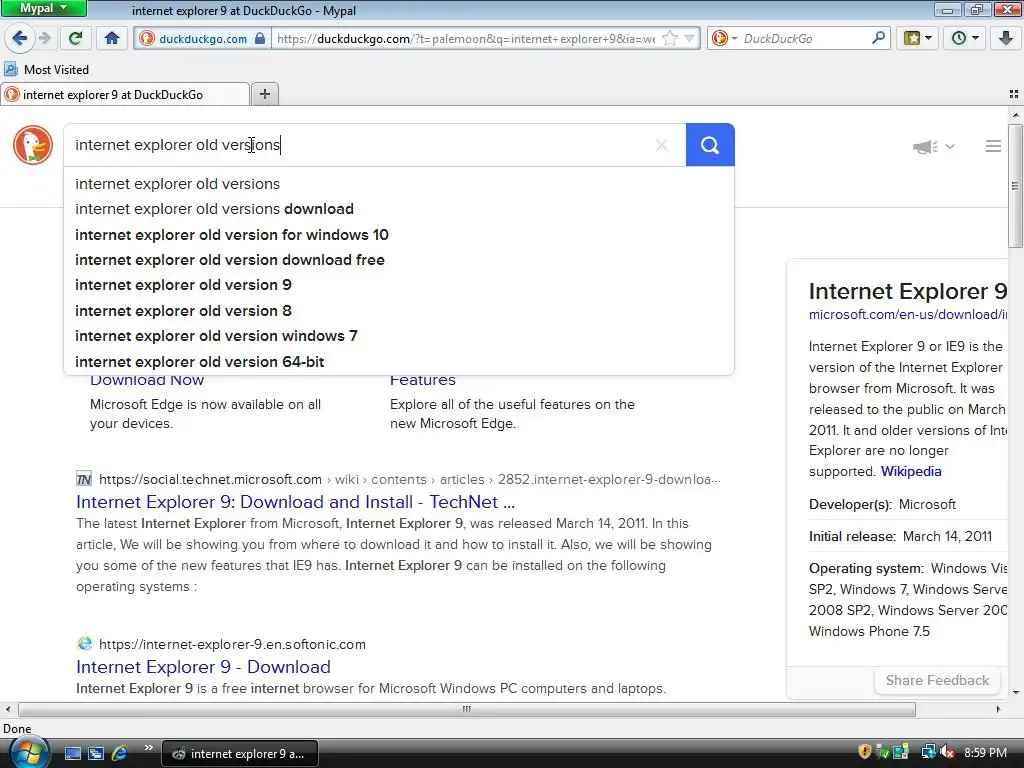Image resolution: width=1024 pixels, height=768 pixels.
Task: Open the DuckDuckGo hamburger menu
Action: 993,146
